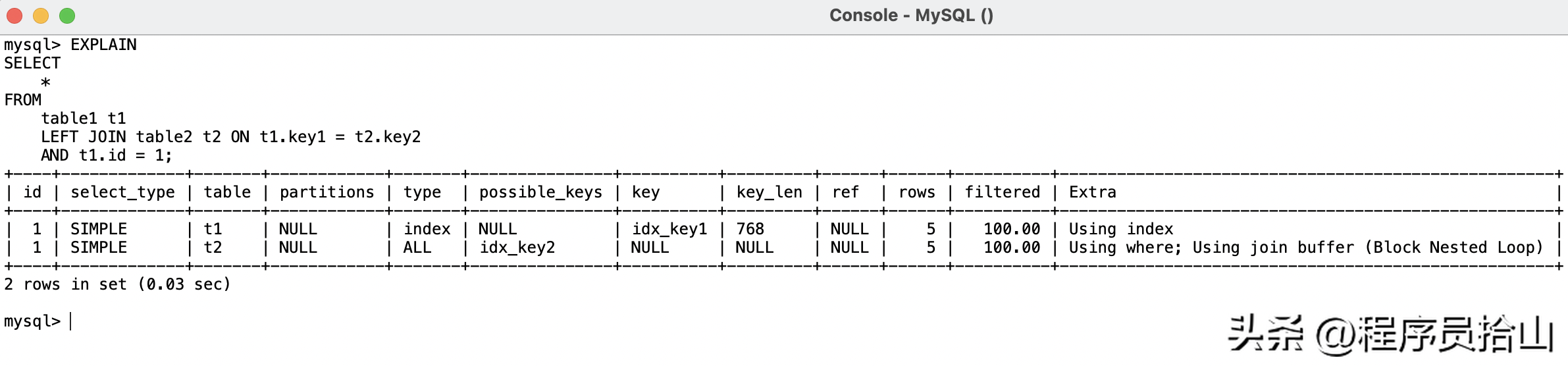This screenshot has height=366, width=1568.
Task: Click the select_type column header
Action: [122, 192]
